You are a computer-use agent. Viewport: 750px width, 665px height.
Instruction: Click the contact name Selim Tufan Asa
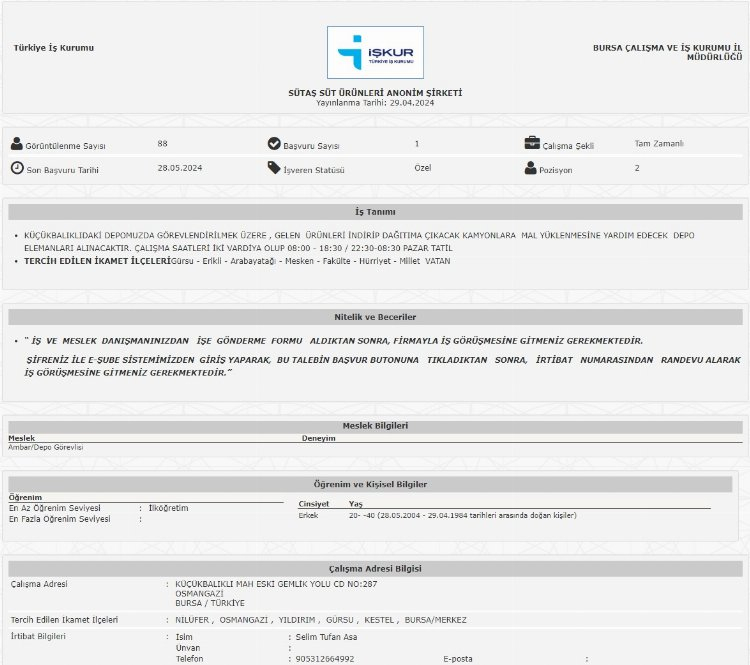point(326,637)
